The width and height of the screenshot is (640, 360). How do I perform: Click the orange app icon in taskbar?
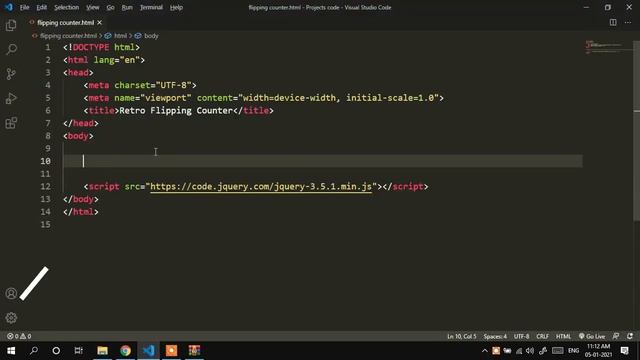pyautogui.click(x=171, y=351)
